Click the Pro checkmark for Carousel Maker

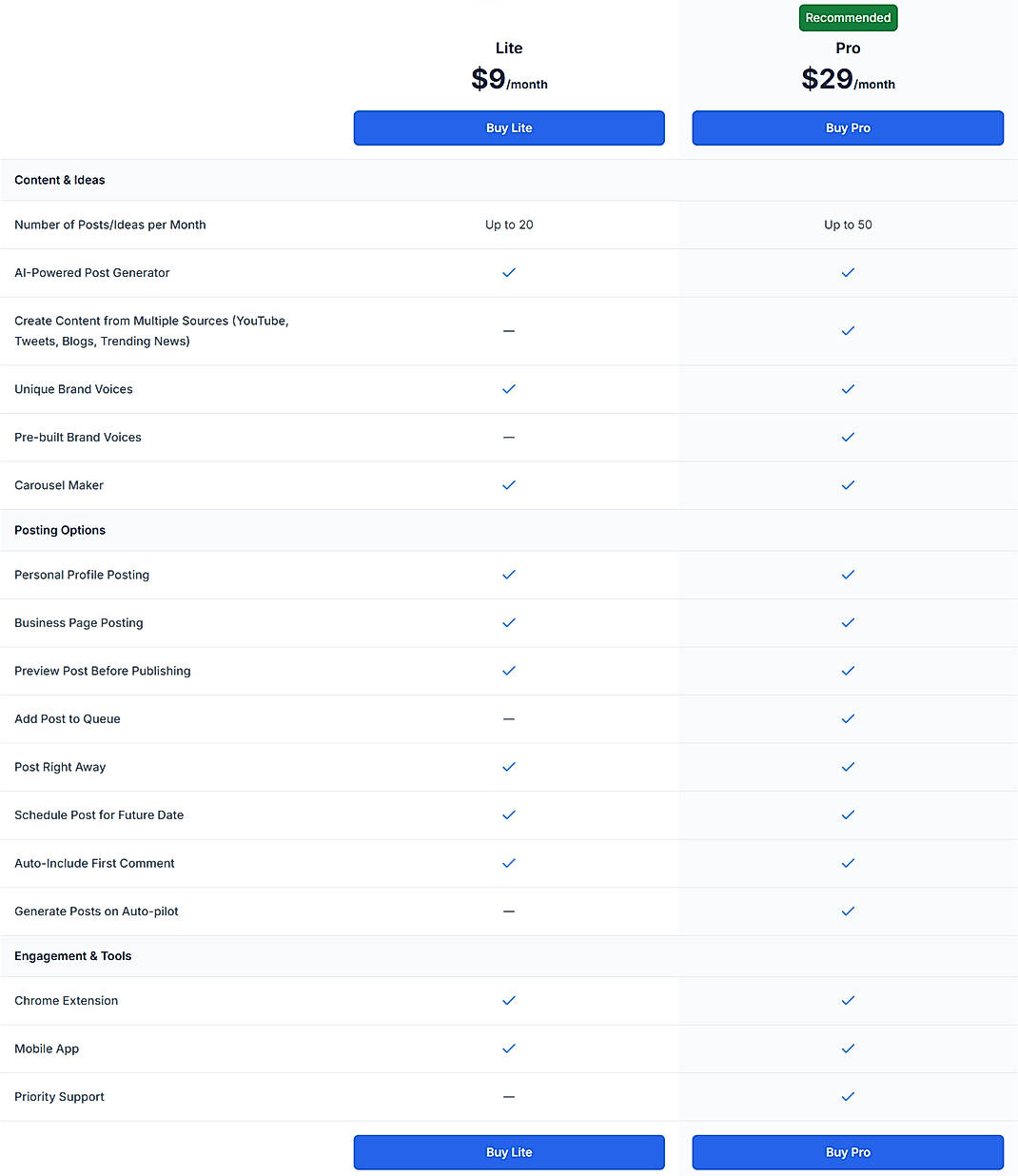pyautogui.click(x=848, y=485)
